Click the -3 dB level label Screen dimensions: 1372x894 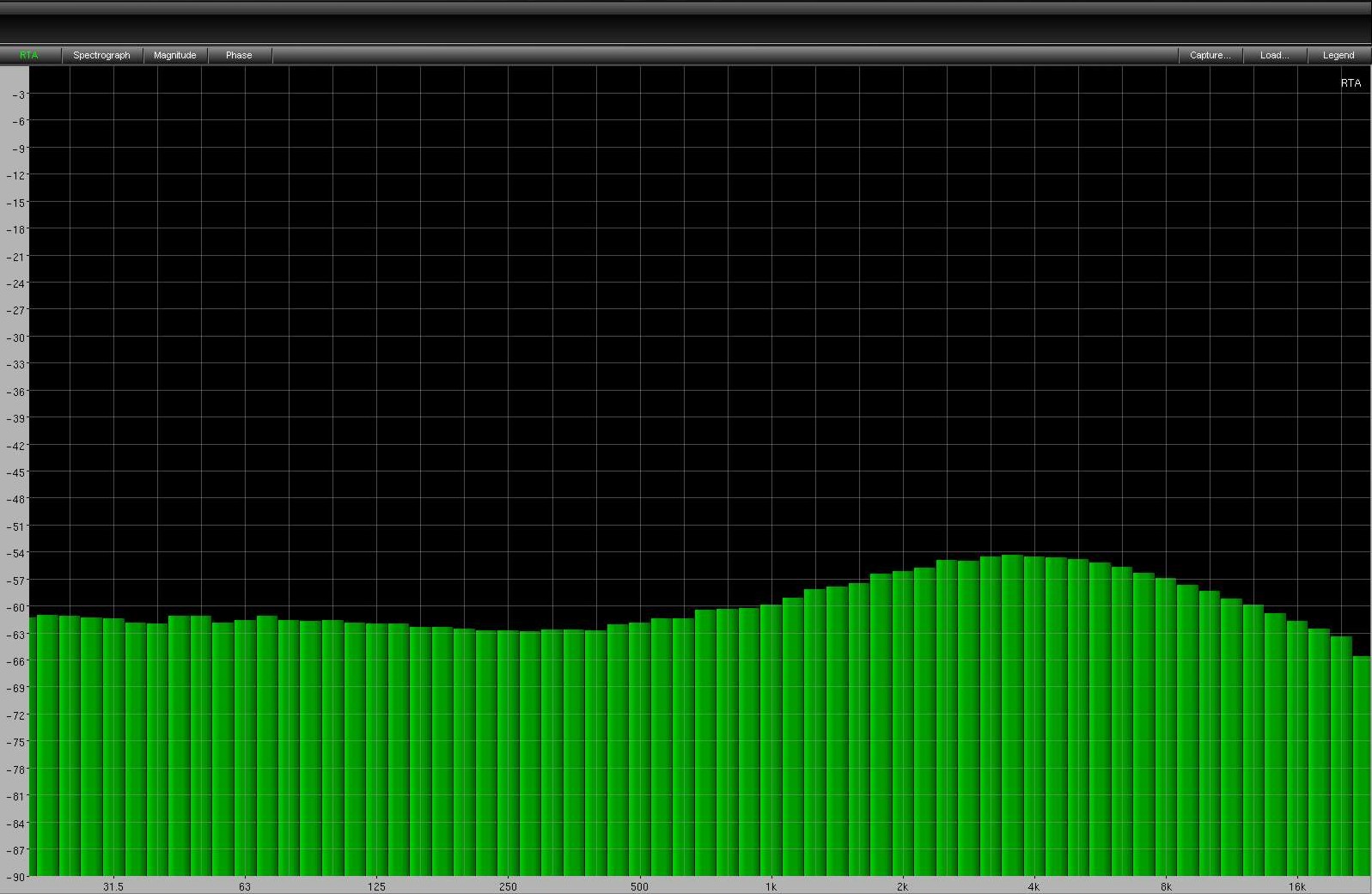click(x=19, y=94)
